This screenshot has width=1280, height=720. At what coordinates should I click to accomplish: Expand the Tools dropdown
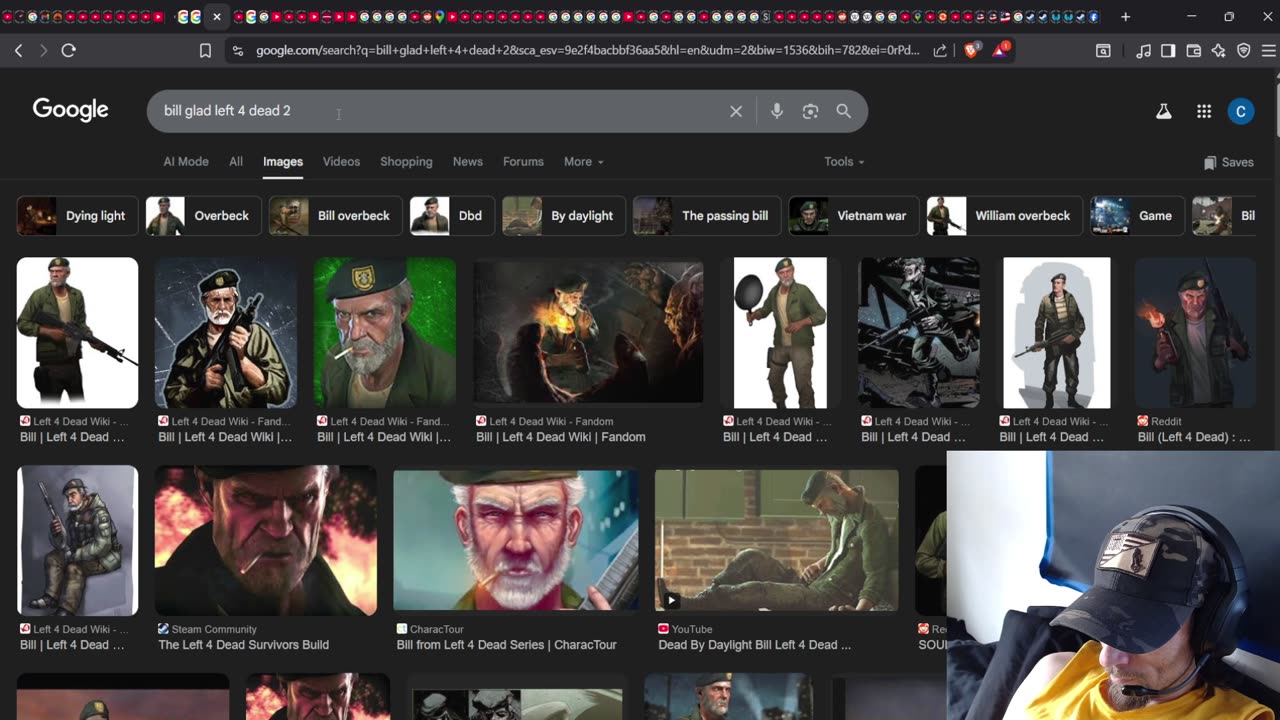pyautogui.click(x=844, y=162)
